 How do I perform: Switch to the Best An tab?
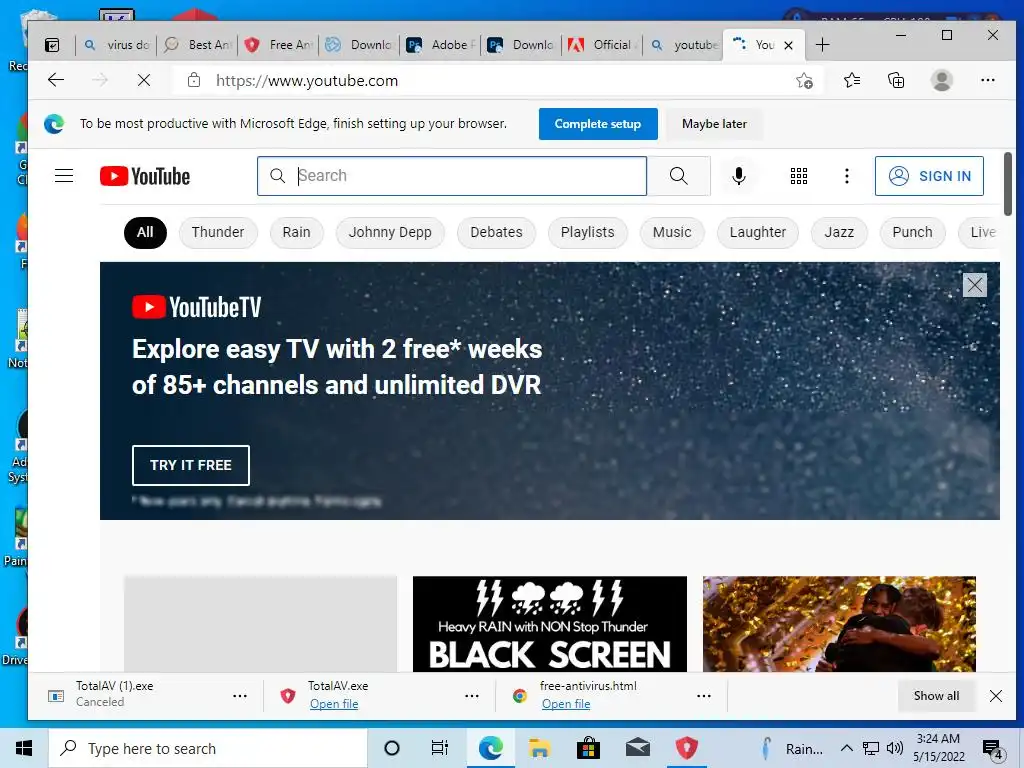pos(198,45)
